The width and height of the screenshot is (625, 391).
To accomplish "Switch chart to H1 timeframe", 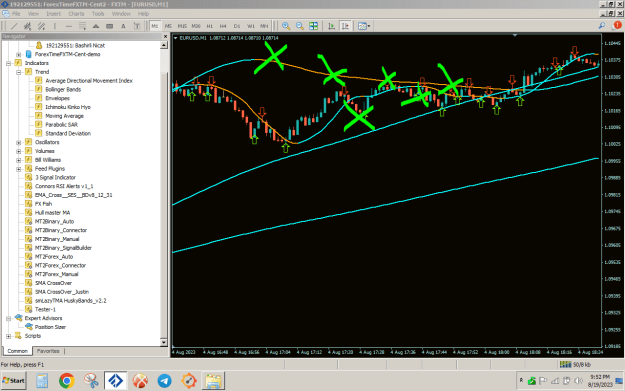I will [x=210, y=26].
